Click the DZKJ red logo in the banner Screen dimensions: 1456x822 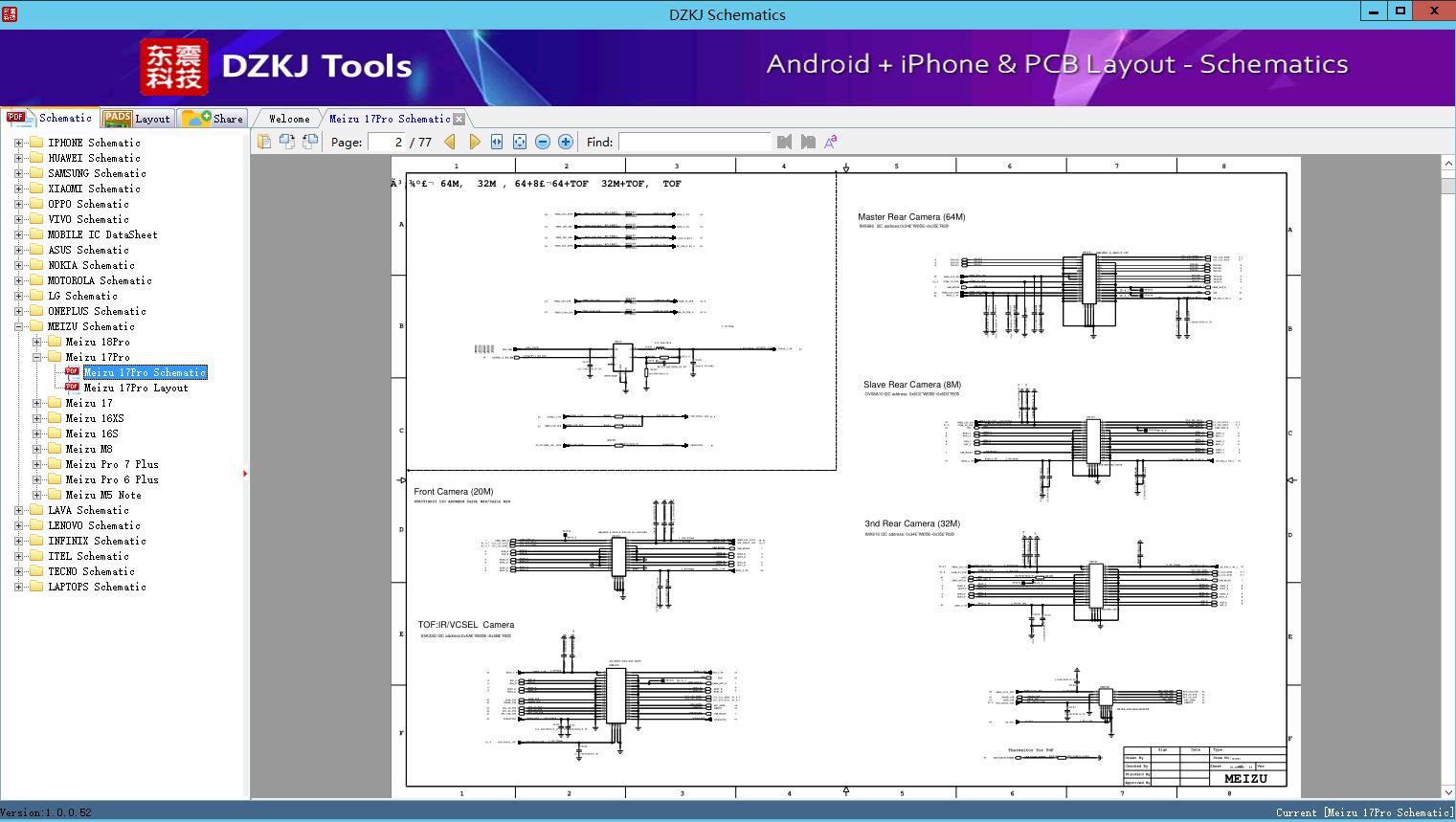pos(173,67)
